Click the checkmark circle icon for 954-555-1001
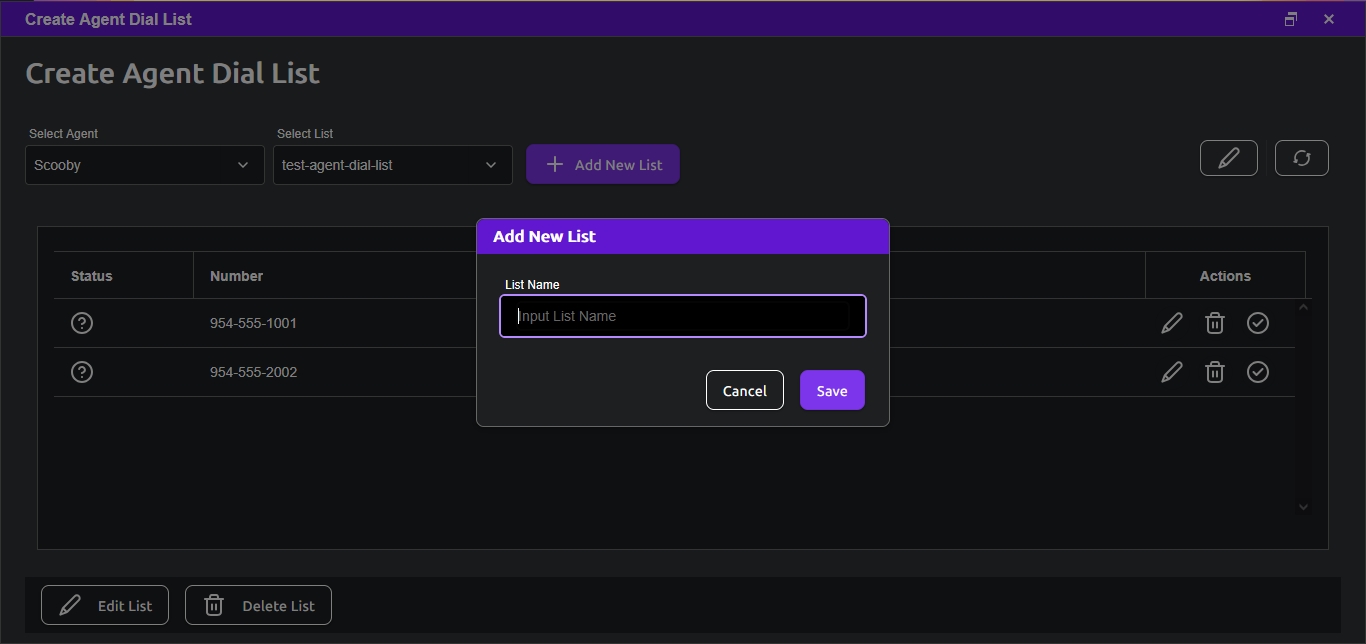The width and height of the screenshot is (1366, 644). 1258,323
